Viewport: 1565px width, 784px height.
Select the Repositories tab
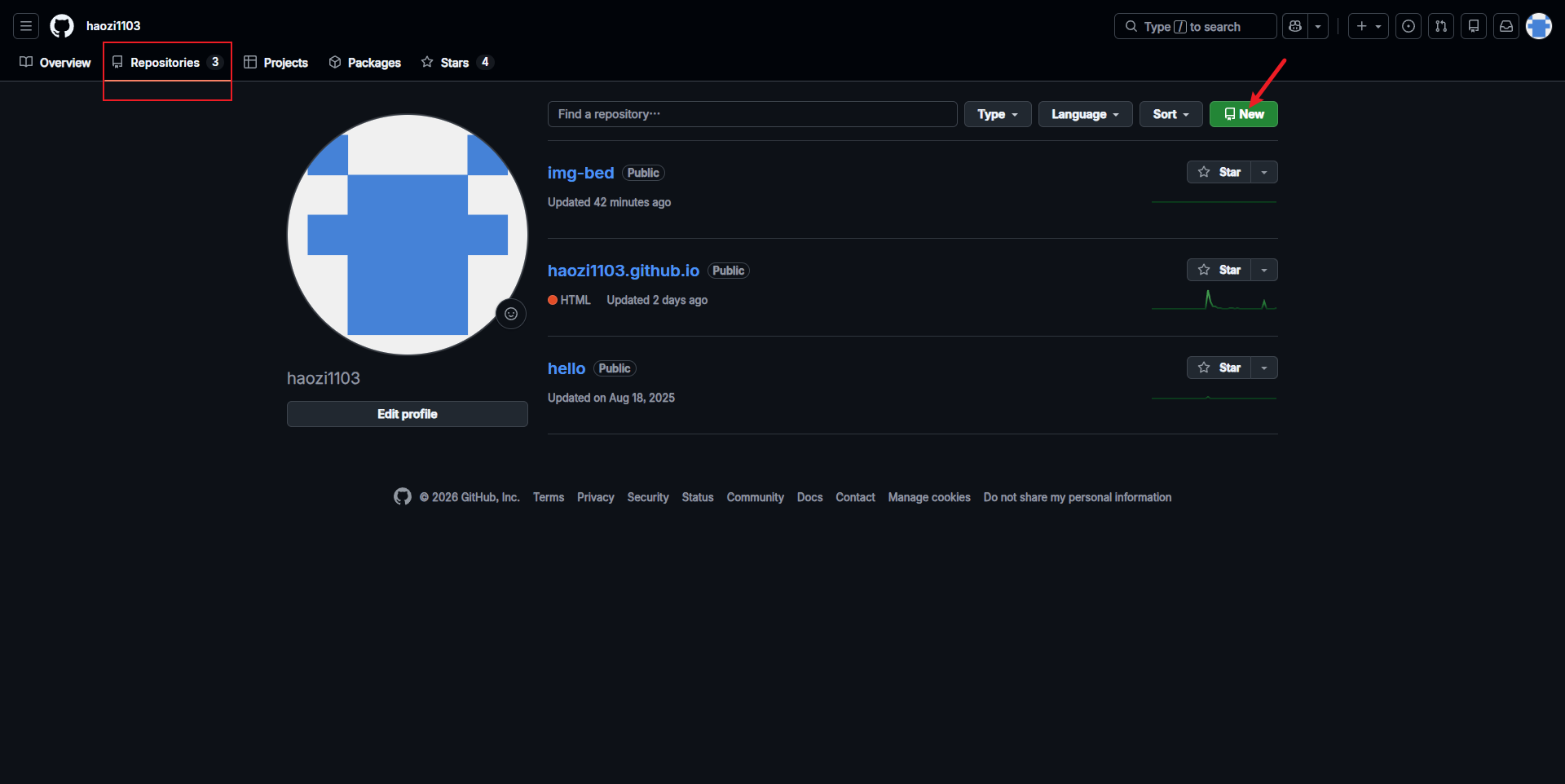click(x=168, y=62)
